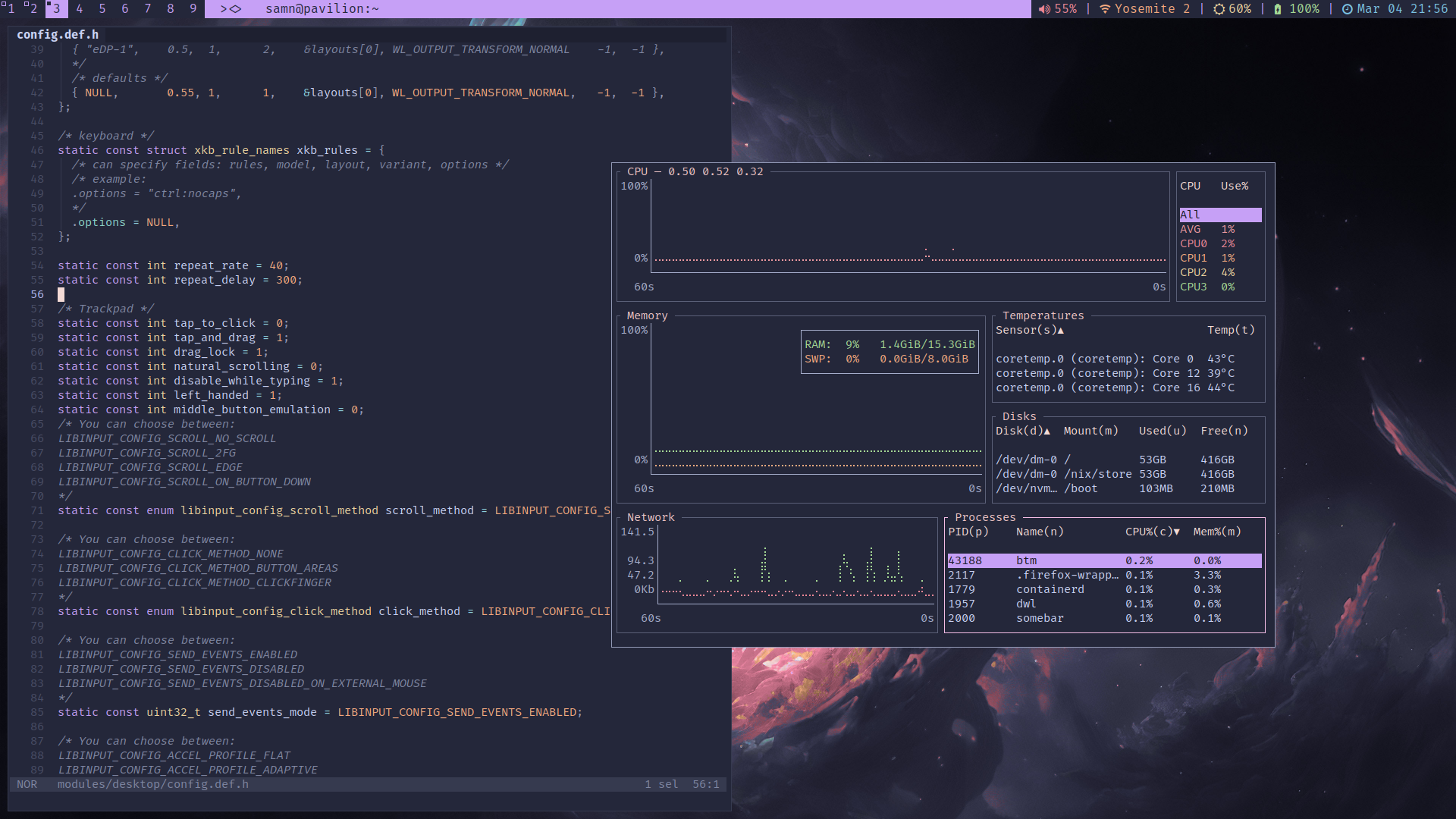Select active workspace tag 3
The image size is (1456, 819).
pos(56,9)
